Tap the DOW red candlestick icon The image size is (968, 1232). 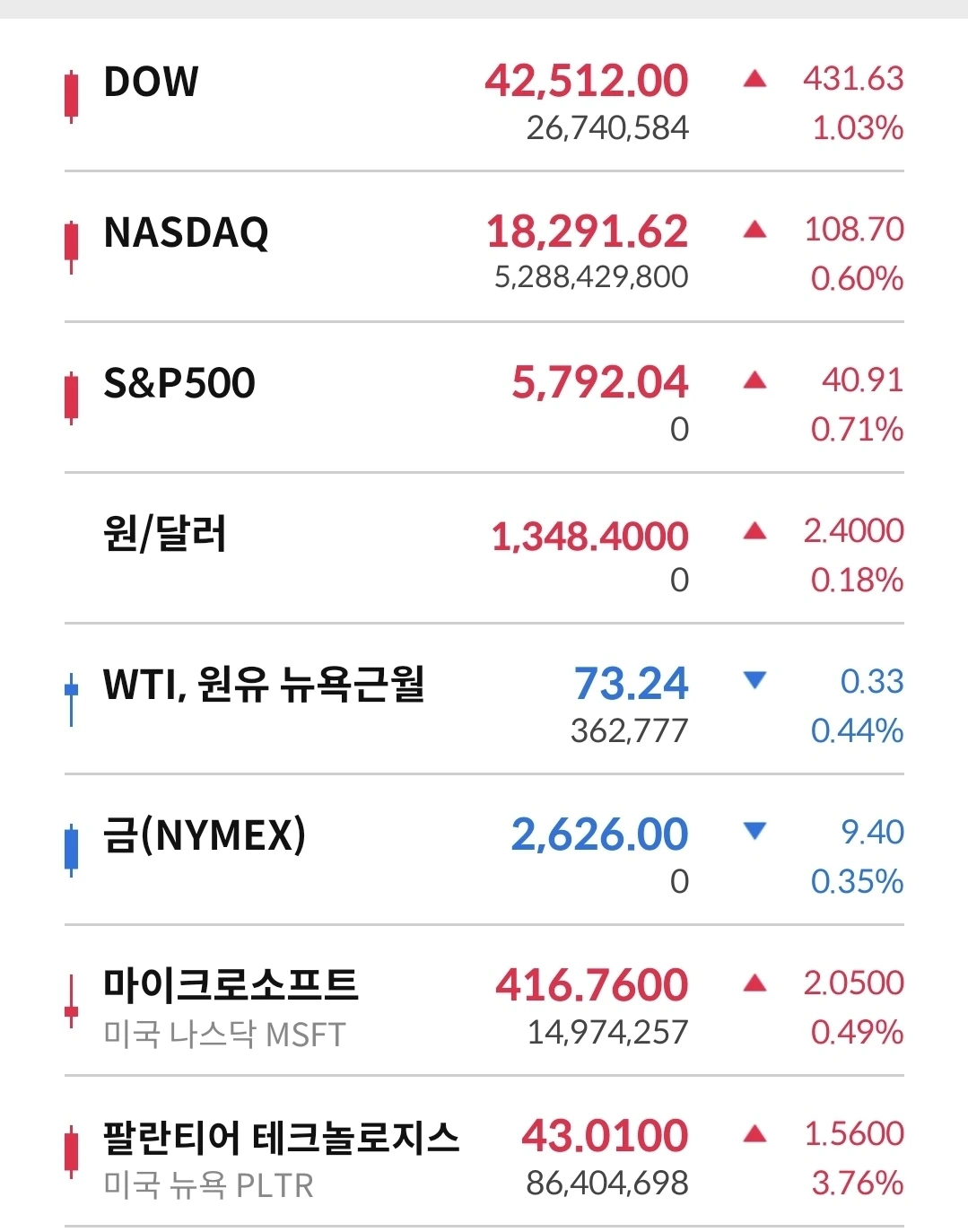(x=71, y=97)
